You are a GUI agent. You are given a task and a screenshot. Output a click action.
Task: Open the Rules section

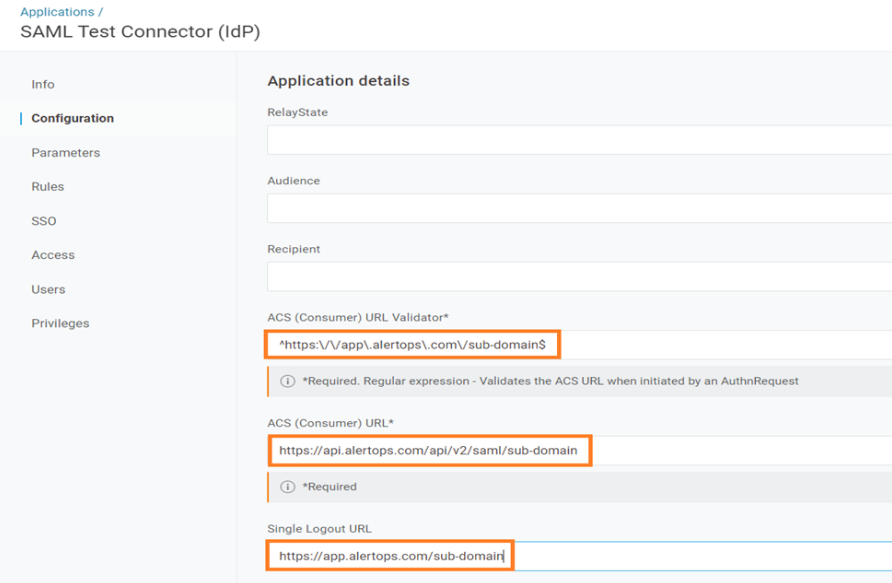[x=47, y=187]
